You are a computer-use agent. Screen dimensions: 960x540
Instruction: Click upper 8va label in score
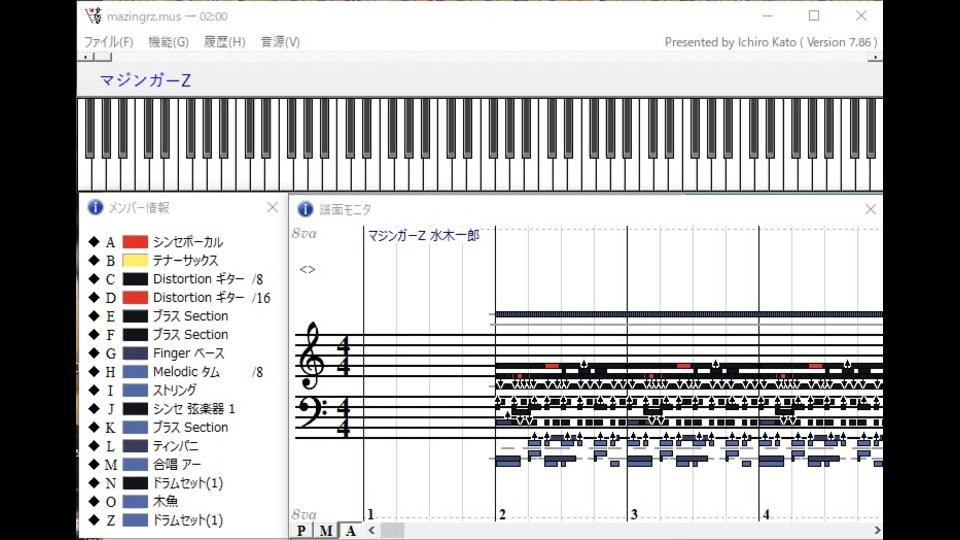click(x=304, y=233)
